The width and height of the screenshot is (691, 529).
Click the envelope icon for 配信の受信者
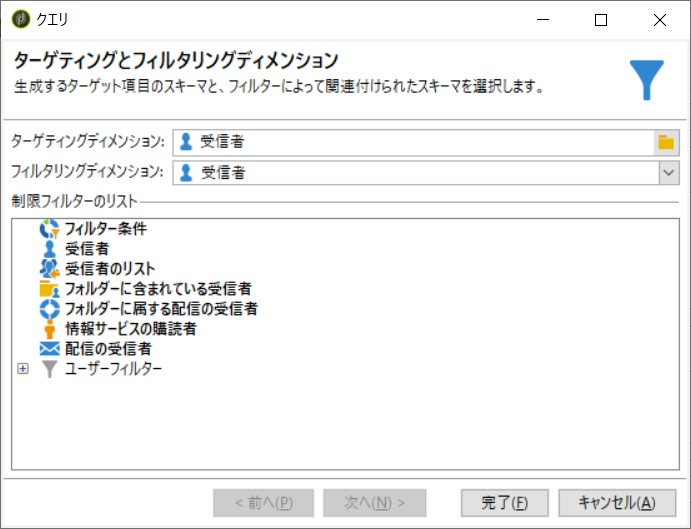tap(49, 349)
